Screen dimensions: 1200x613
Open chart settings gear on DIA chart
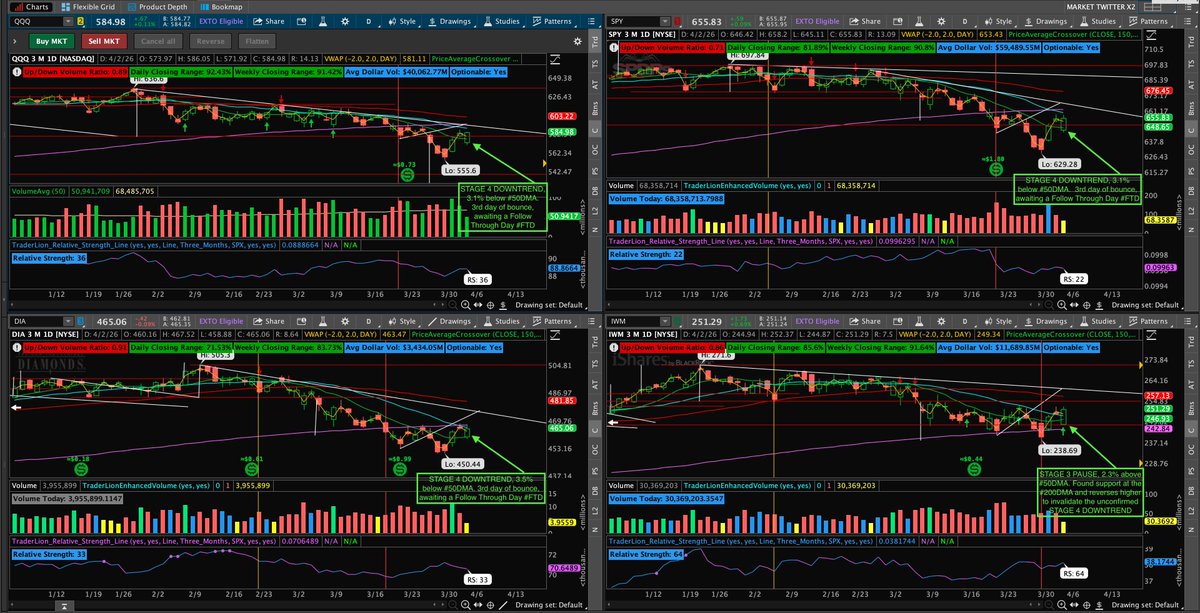[345, 321]
